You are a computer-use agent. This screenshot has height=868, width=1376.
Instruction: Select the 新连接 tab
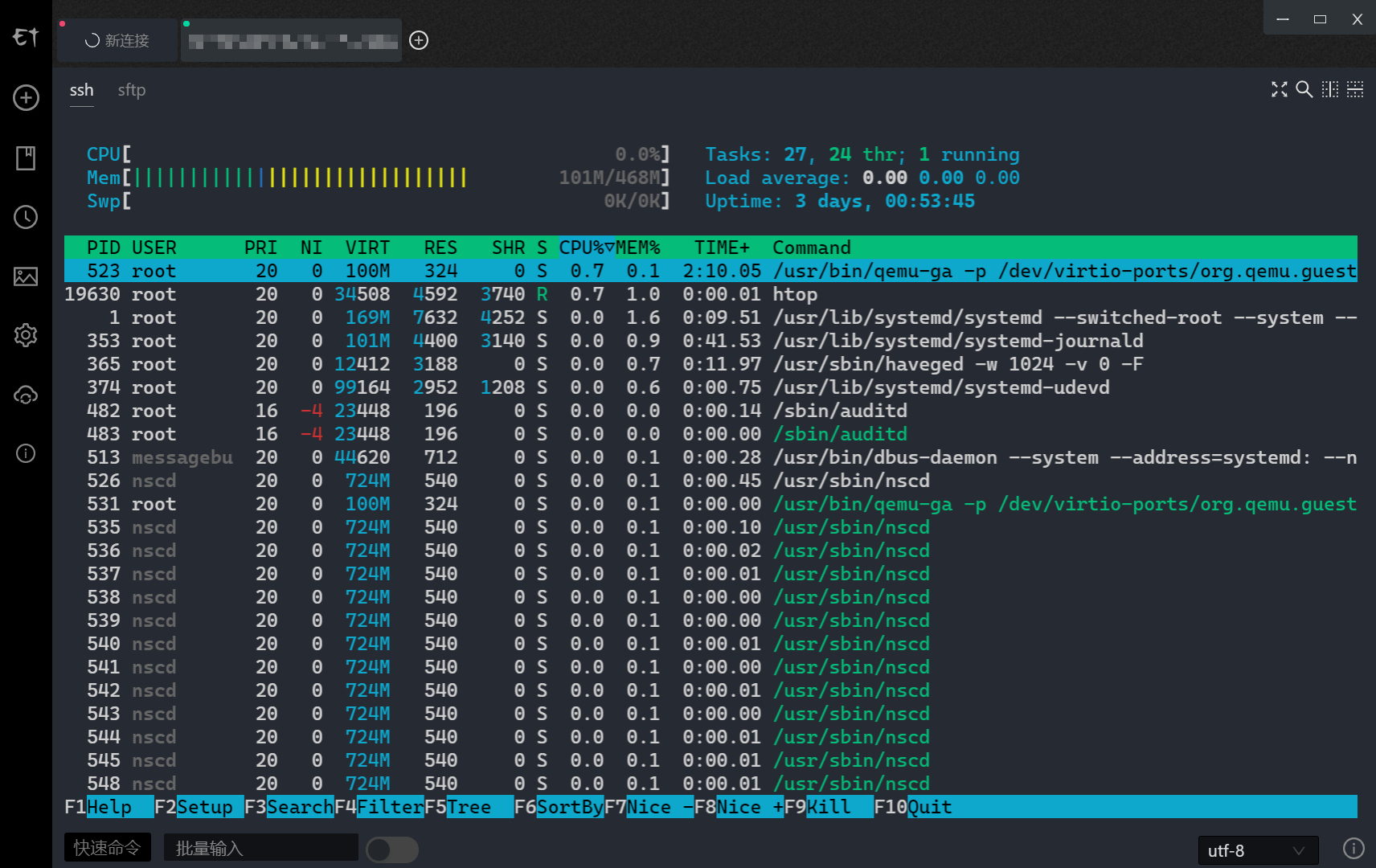(117, 40)
